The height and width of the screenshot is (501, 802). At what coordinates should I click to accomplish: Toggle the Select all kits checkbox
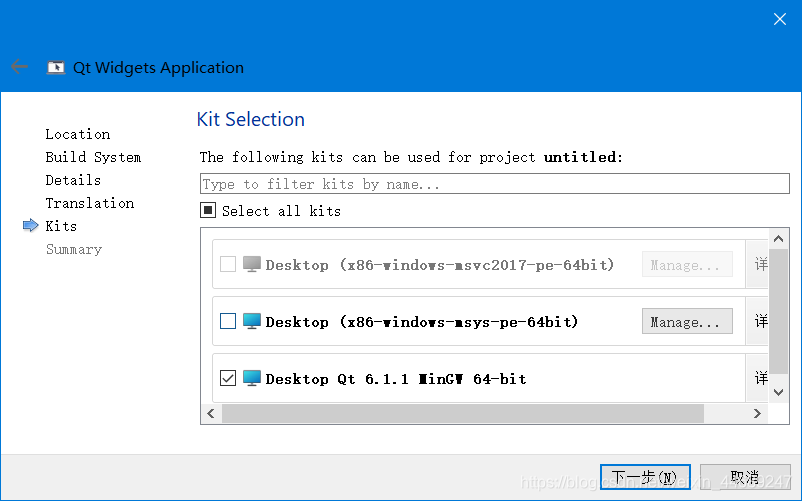(208, 210)
